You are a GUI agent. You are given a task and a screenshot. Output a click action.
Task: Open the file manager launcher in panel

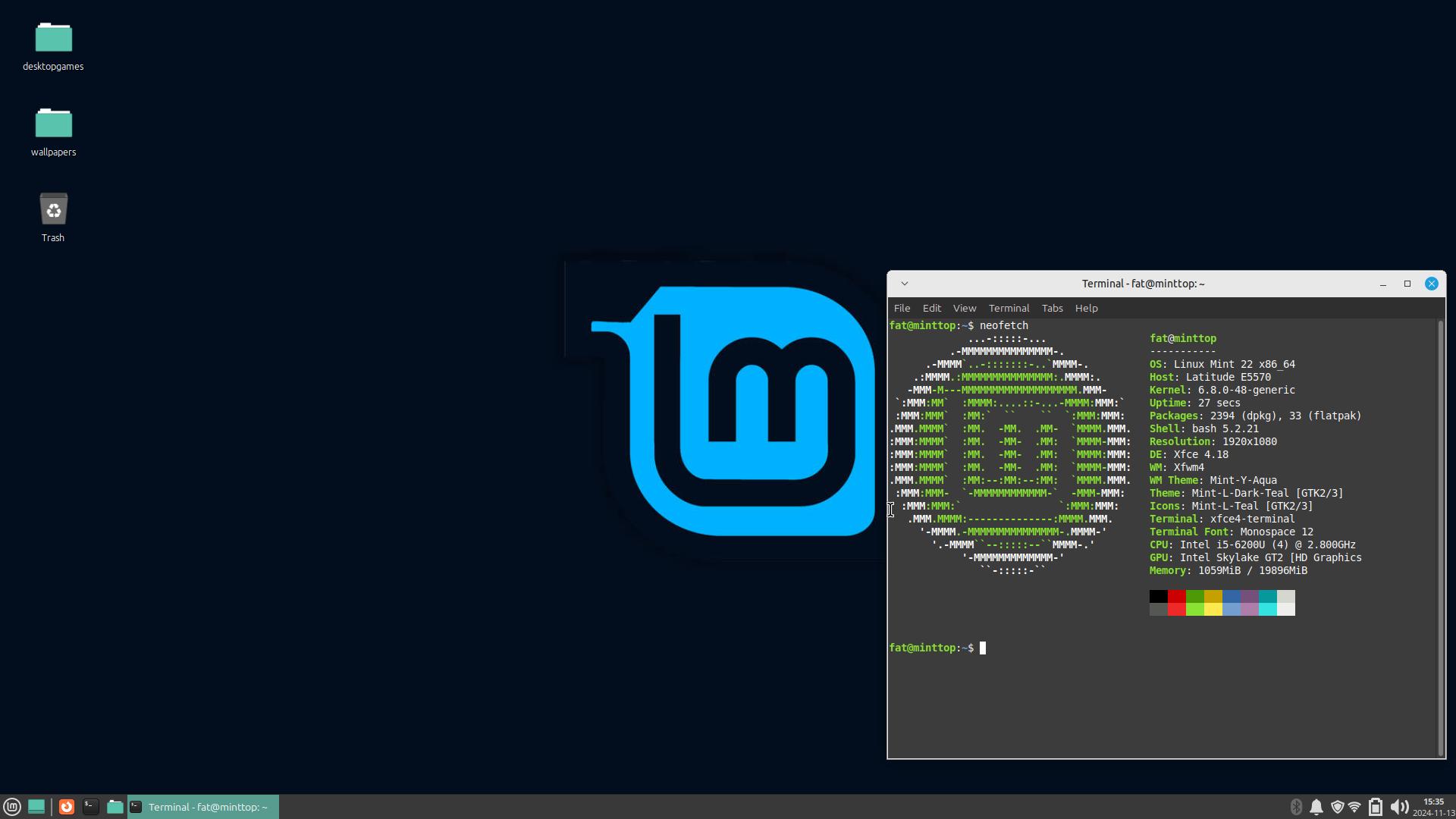(115, 807)
